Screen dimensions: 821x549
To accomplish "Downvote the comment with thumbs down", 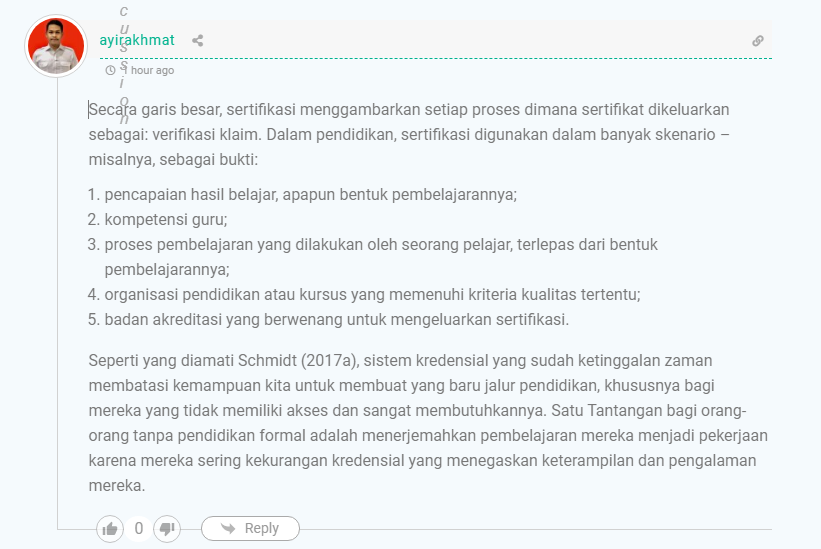I will (x=167, y=529).
